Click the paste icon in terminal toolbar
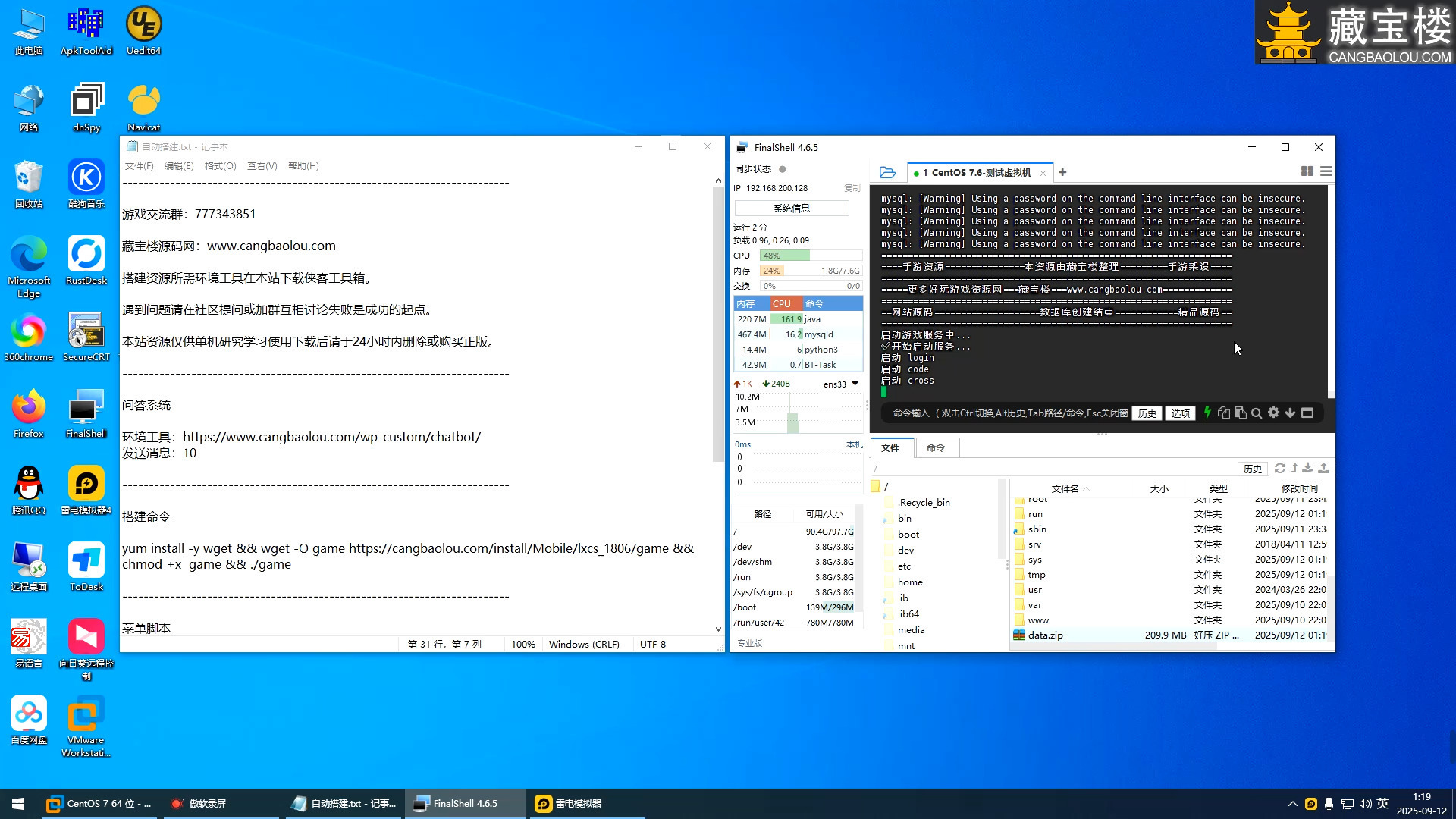The height and width of the screenshot is (819, 1456). pos(1240,413)
